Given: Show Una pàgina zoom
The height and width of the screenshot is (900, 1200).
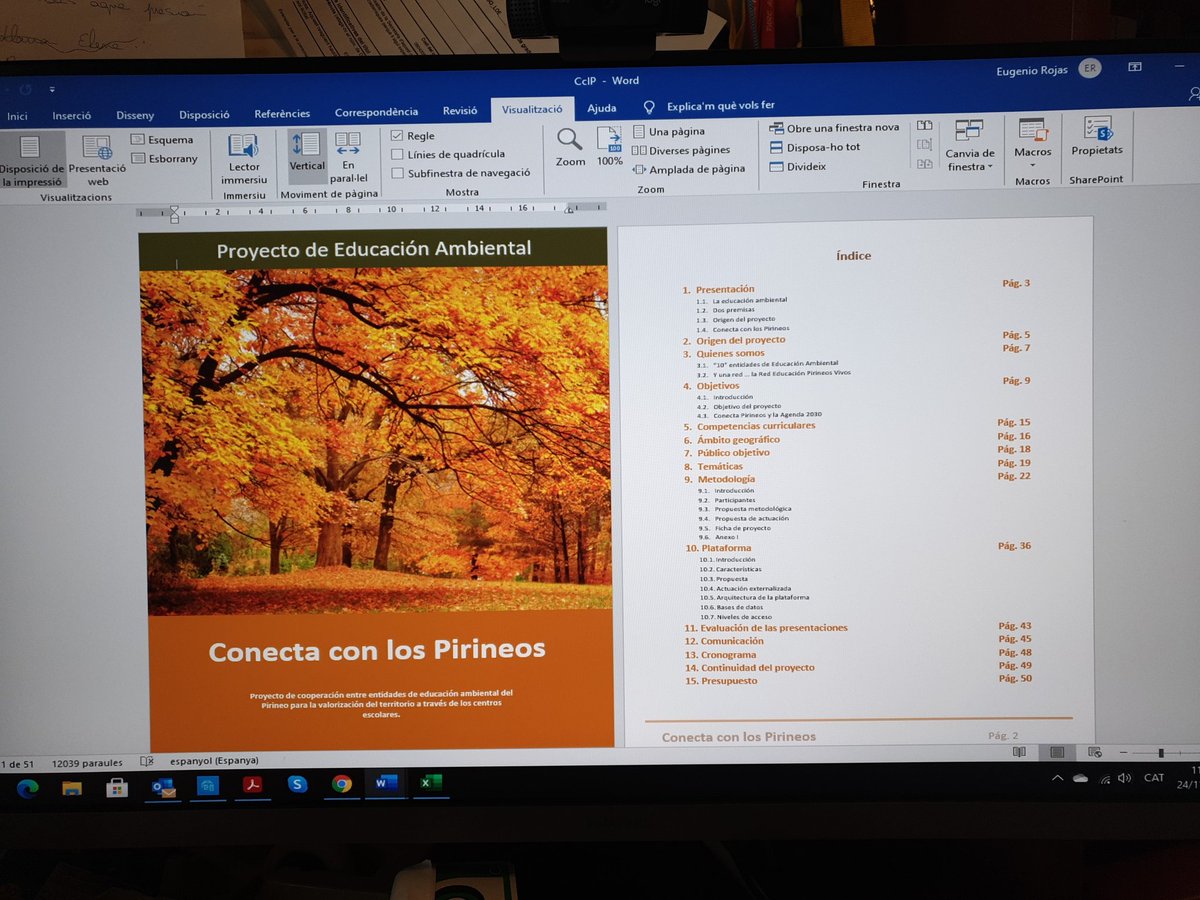Looking at the screenshot, I should 669,131.
